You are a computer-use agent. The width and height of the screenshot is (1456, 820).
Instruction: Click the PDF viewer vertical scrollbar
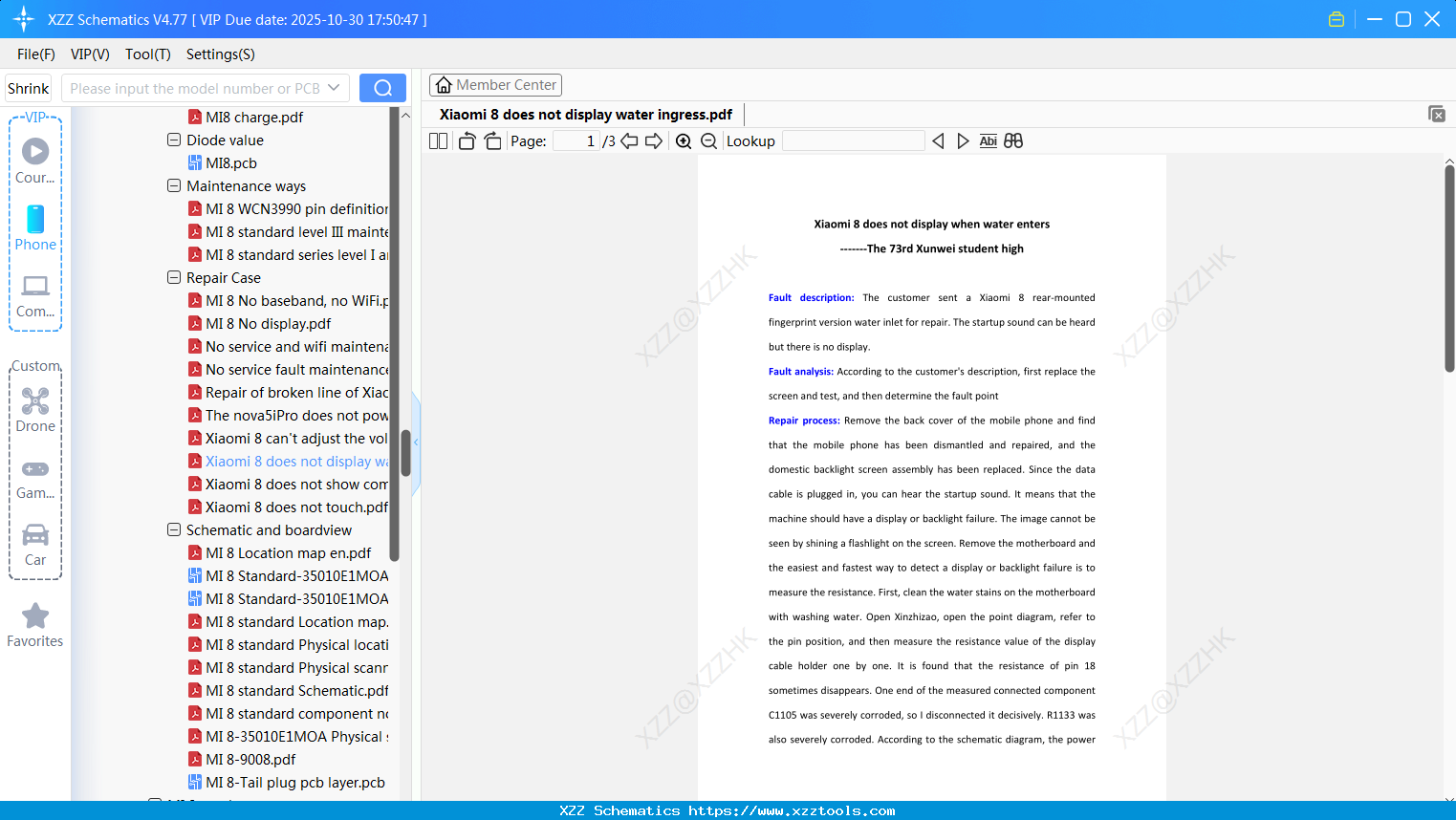pyautogui.click(x=1449, y=269)
